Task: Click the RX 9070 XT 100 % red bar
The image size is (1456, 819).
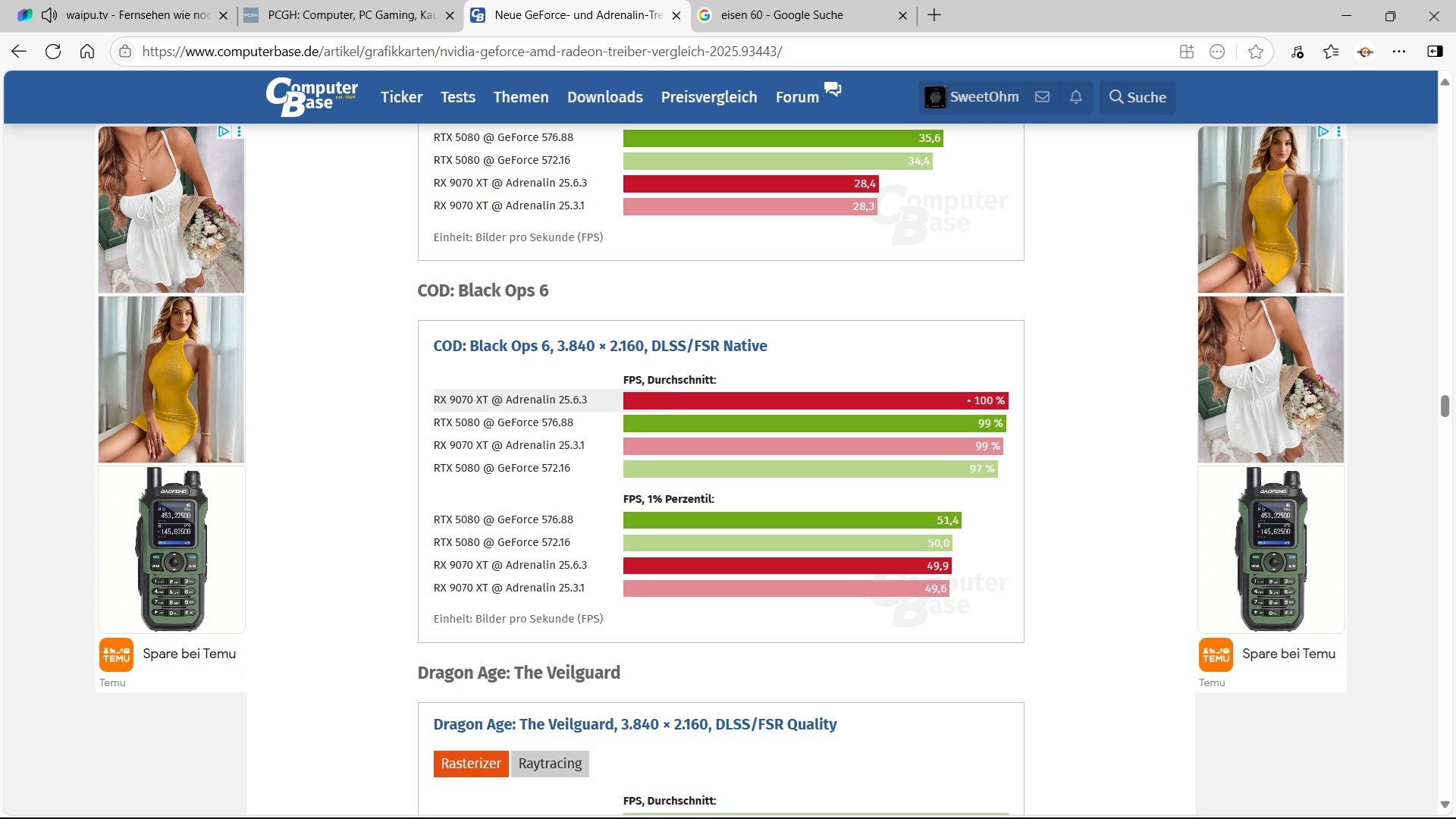Action: coord(814,400)
